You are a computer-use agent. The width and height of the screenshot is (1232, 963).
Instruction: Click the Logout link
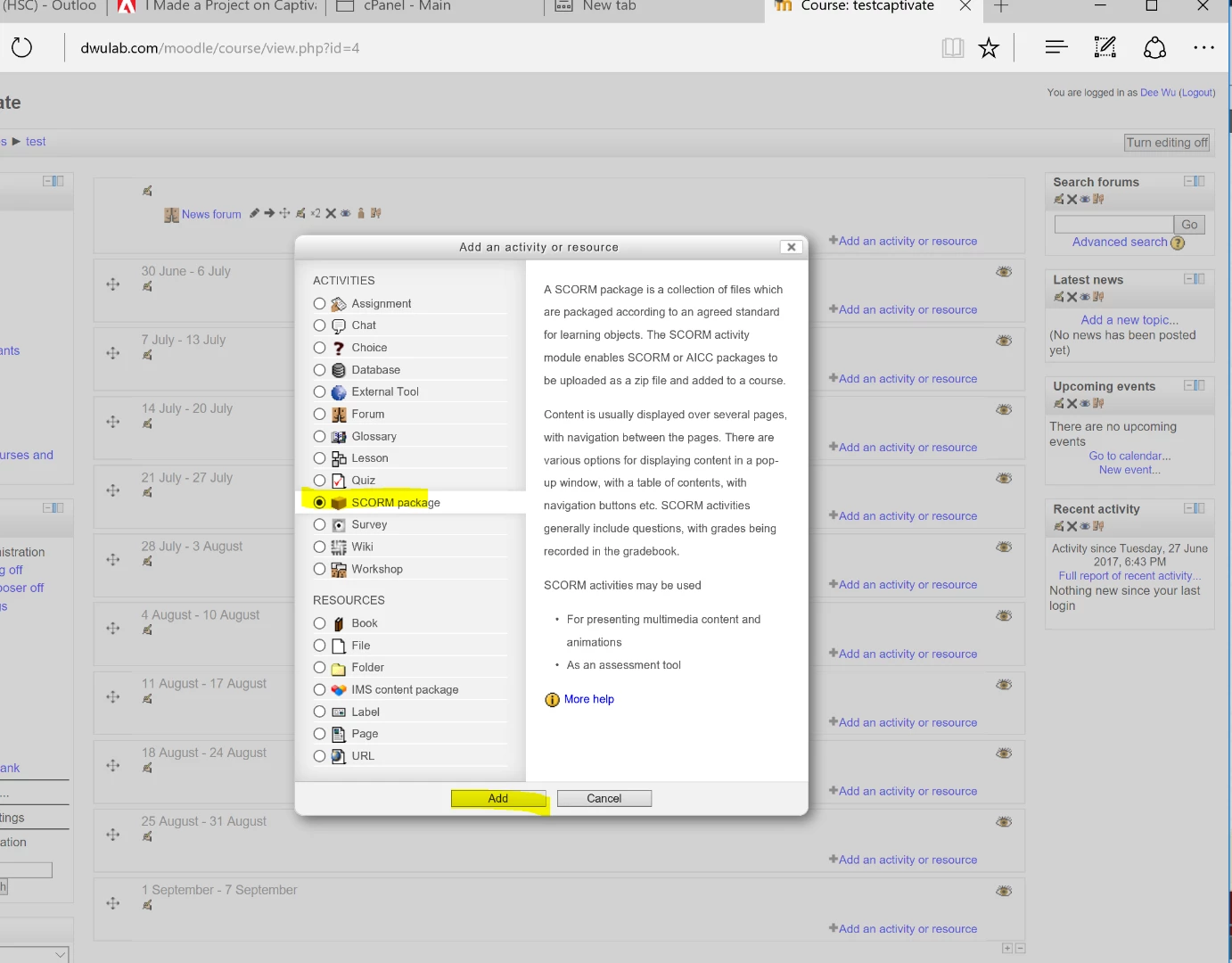[1197, 93]
